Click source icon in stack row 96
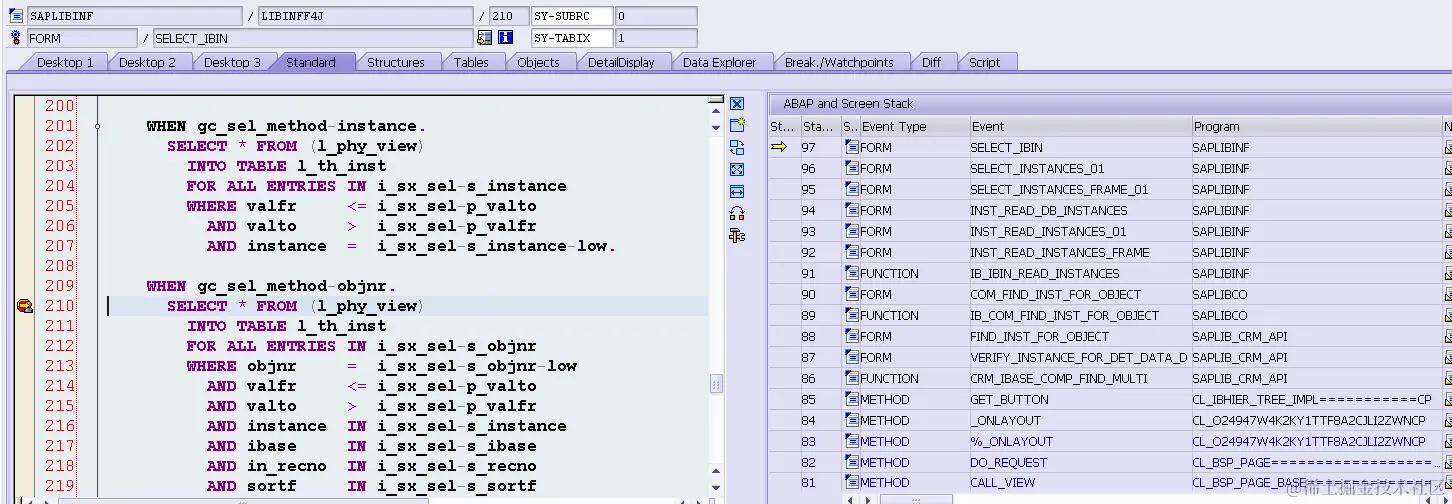This screenshot has height=504, width=1452. [852, 168]
